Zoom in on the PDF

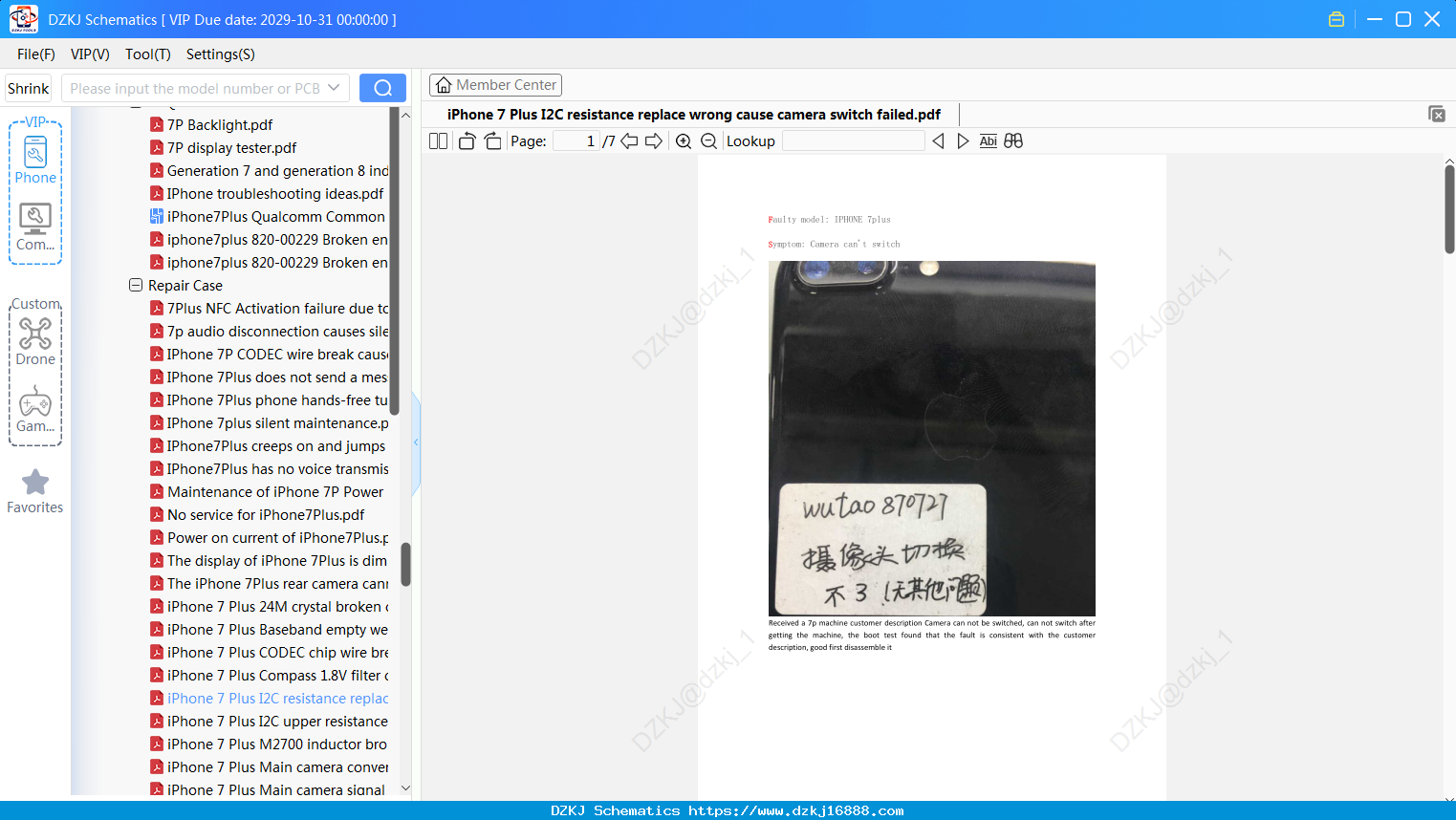click(x=684, y=141)
